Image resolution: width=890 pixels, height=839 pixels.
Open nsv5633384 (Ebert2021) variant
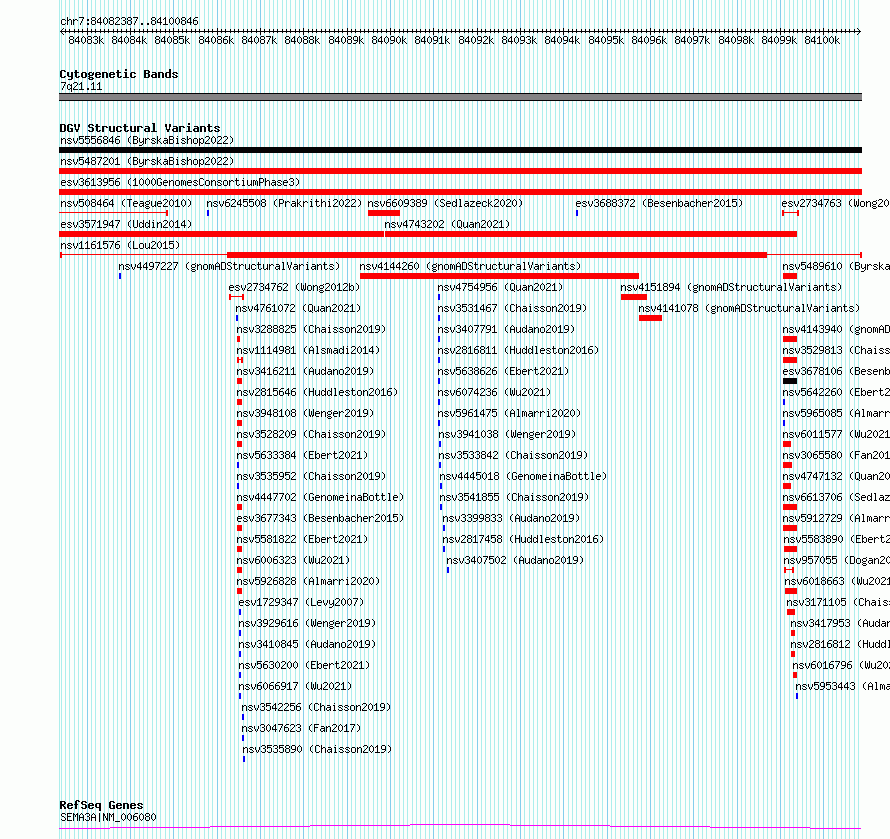coord(302,455)
